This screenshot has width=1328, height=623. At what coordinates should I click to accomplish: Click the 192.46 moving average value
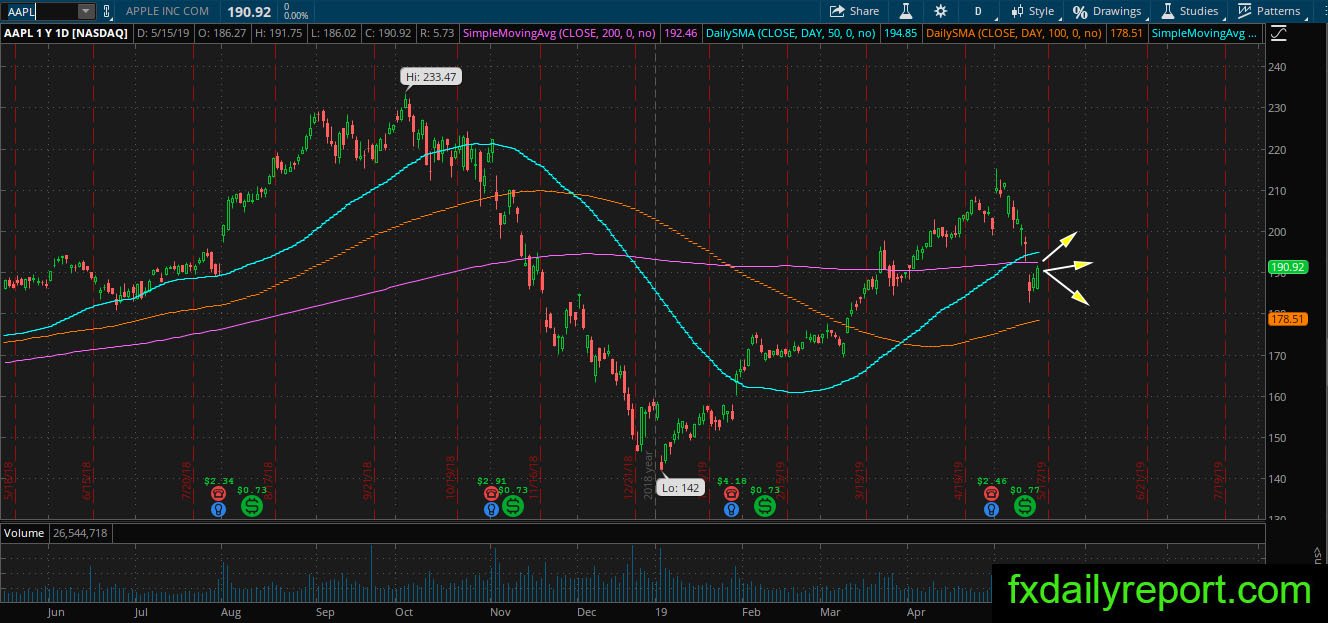[x=680, y=33]
